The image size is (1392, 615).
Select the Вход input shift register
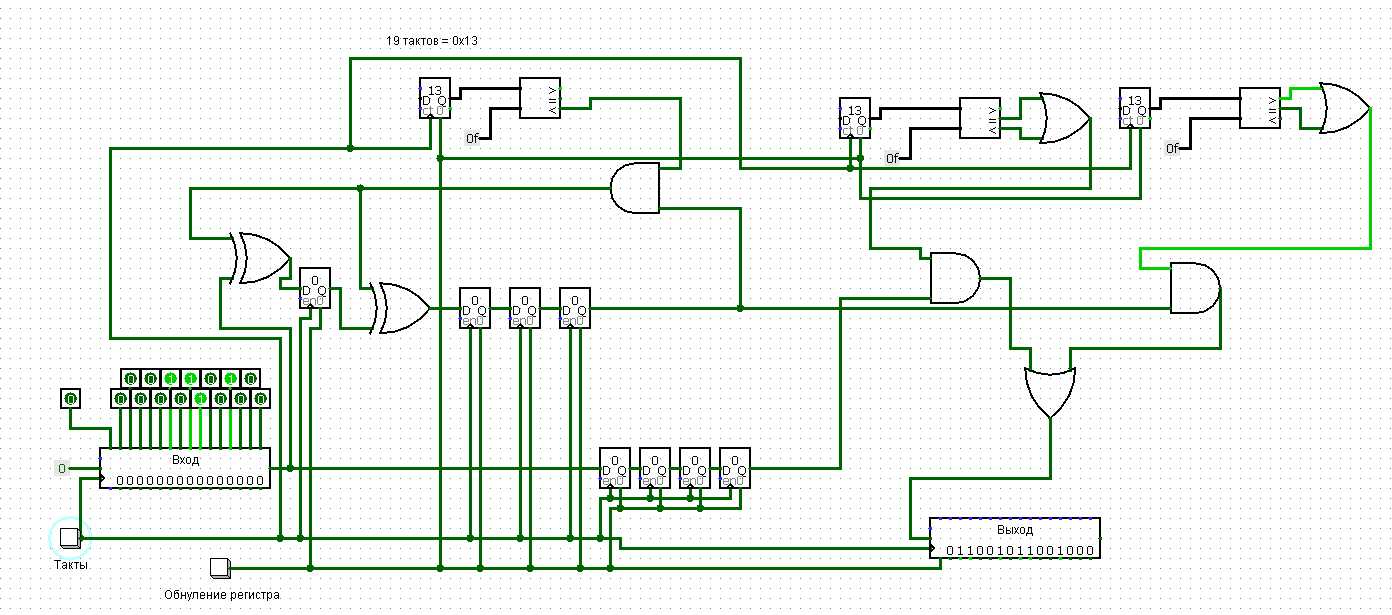click(x=185, y=468)
